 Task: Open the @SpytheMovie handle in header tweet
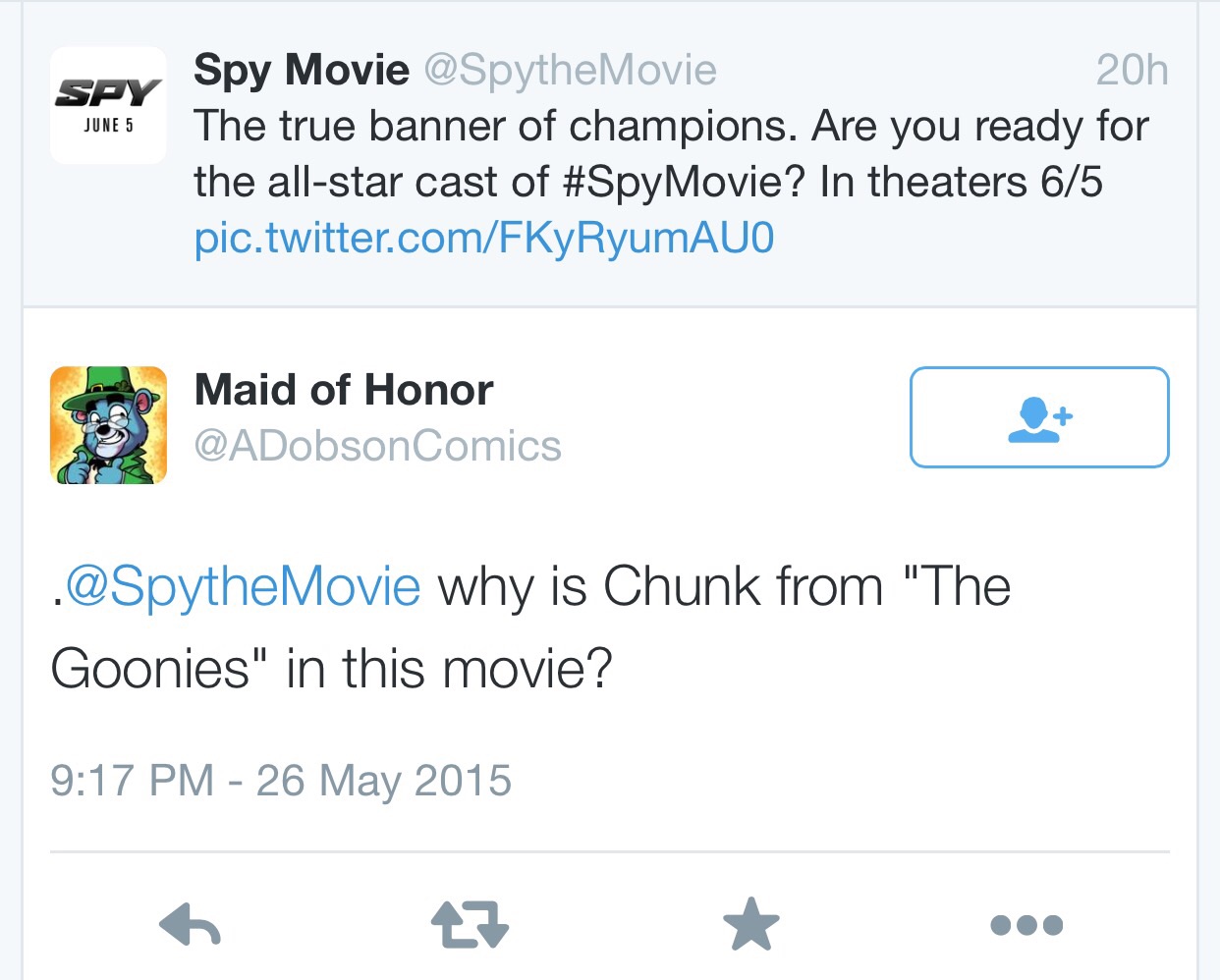571,70
